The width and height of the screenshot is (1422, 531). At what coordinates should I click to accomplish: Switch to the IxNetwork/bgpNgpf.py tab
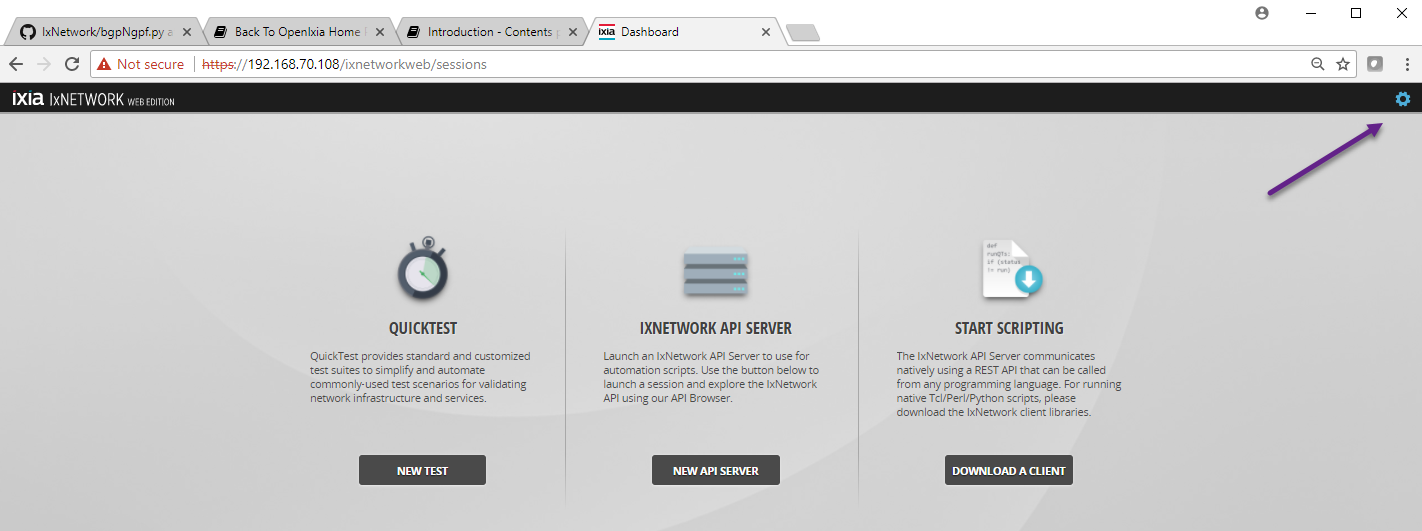click(106, 32)
